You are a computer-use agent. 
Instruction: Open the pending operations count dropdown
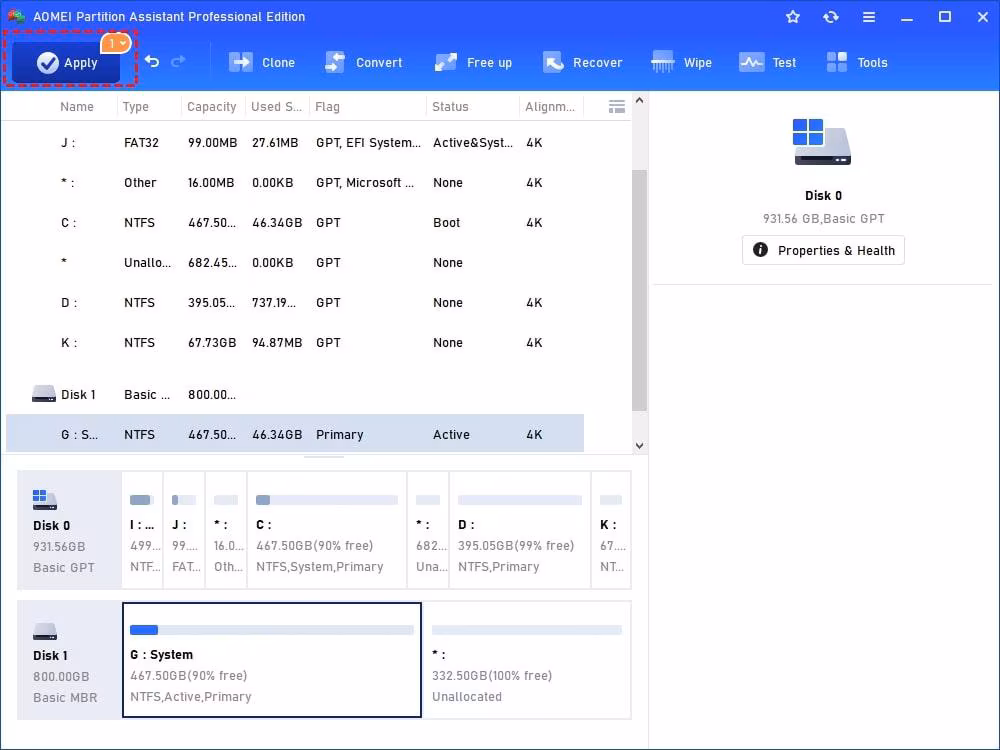click(116, 43)
